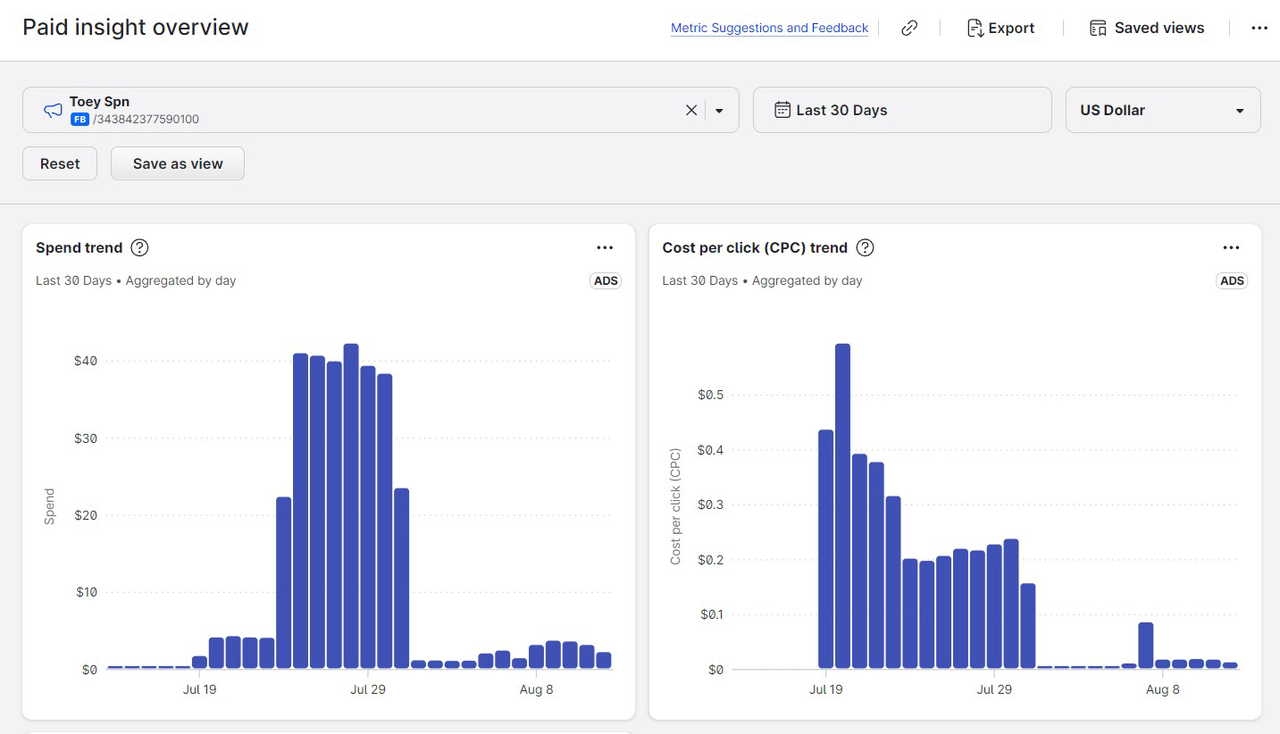The image size is (1280, 734).
Task: Open the Last 30 Days date picker
Action: point(901,110)
